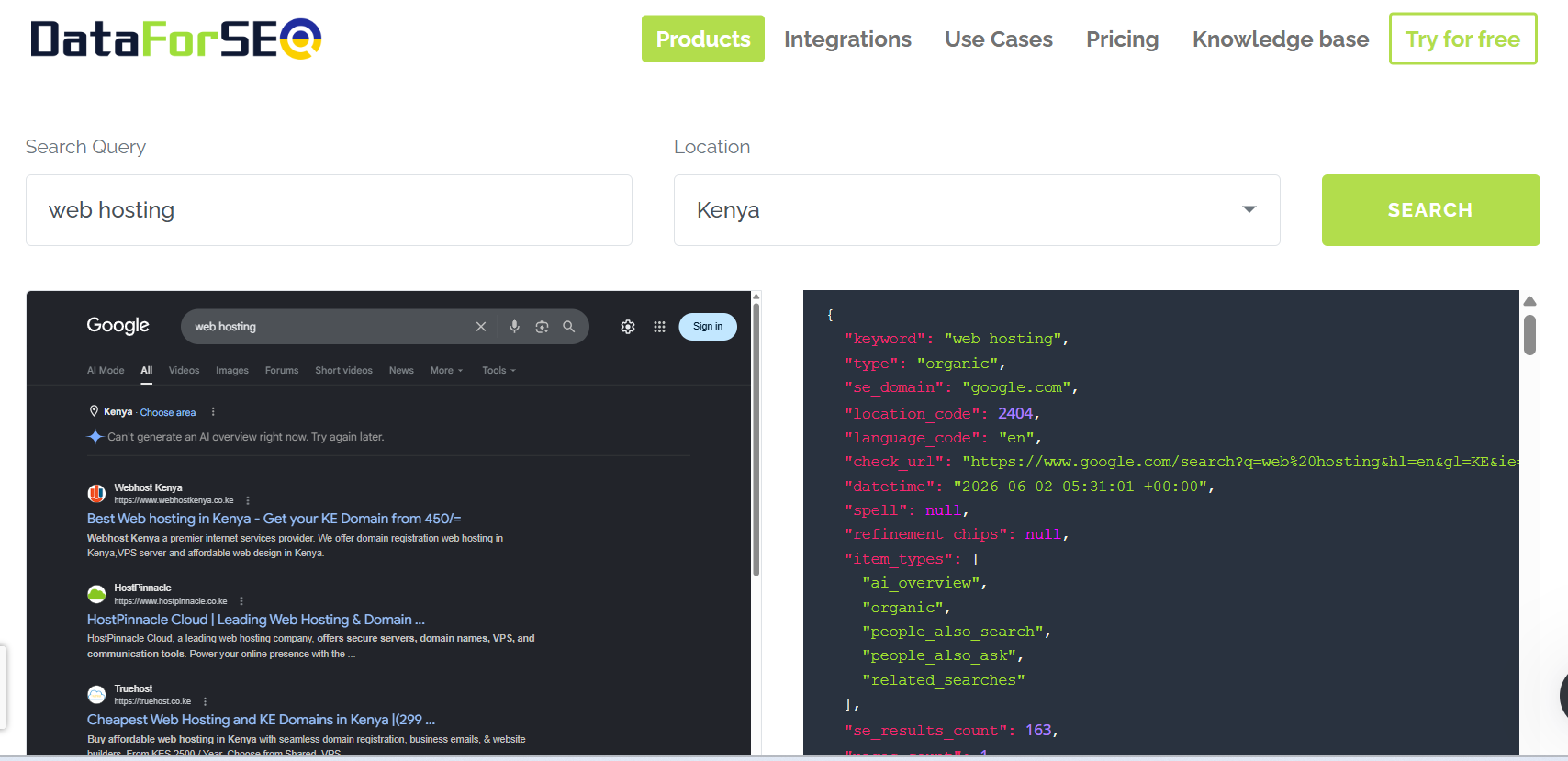Viewport: 1568px width, 761px height.
Task: Switch to the Images tab
Action: pyautogui.click(x=232, y=371)
